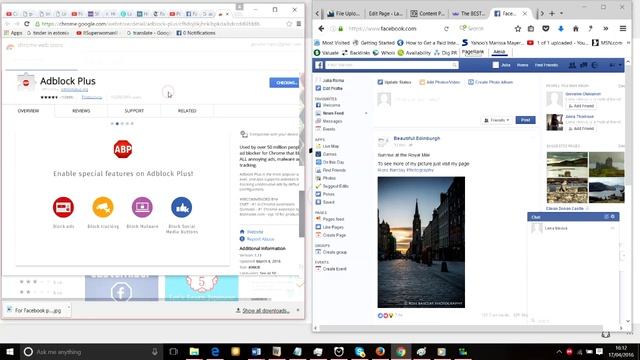
Task: Open the News Feed options arrow
Action: click(x=366, y=113)
